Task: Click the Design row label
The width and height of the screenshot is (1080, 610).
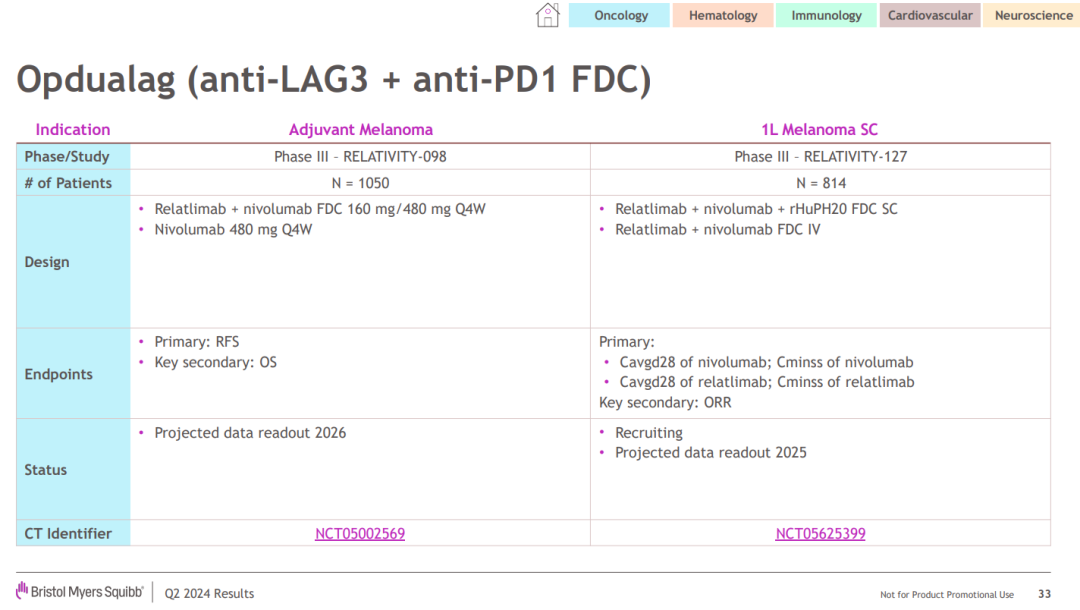Action: click(47, 262)
